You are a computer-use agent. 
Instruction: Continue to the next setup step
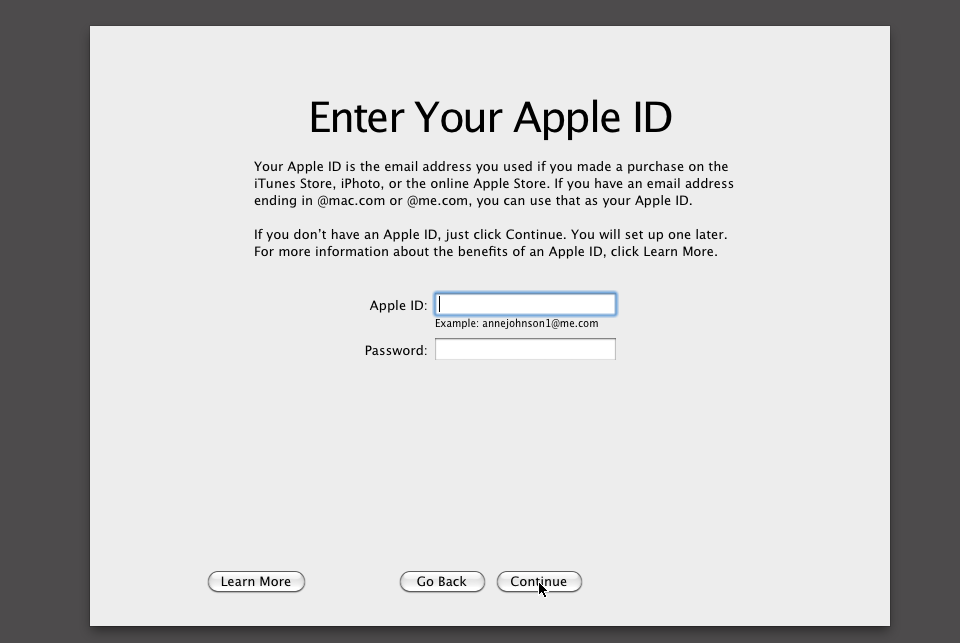tap(539, 581)
